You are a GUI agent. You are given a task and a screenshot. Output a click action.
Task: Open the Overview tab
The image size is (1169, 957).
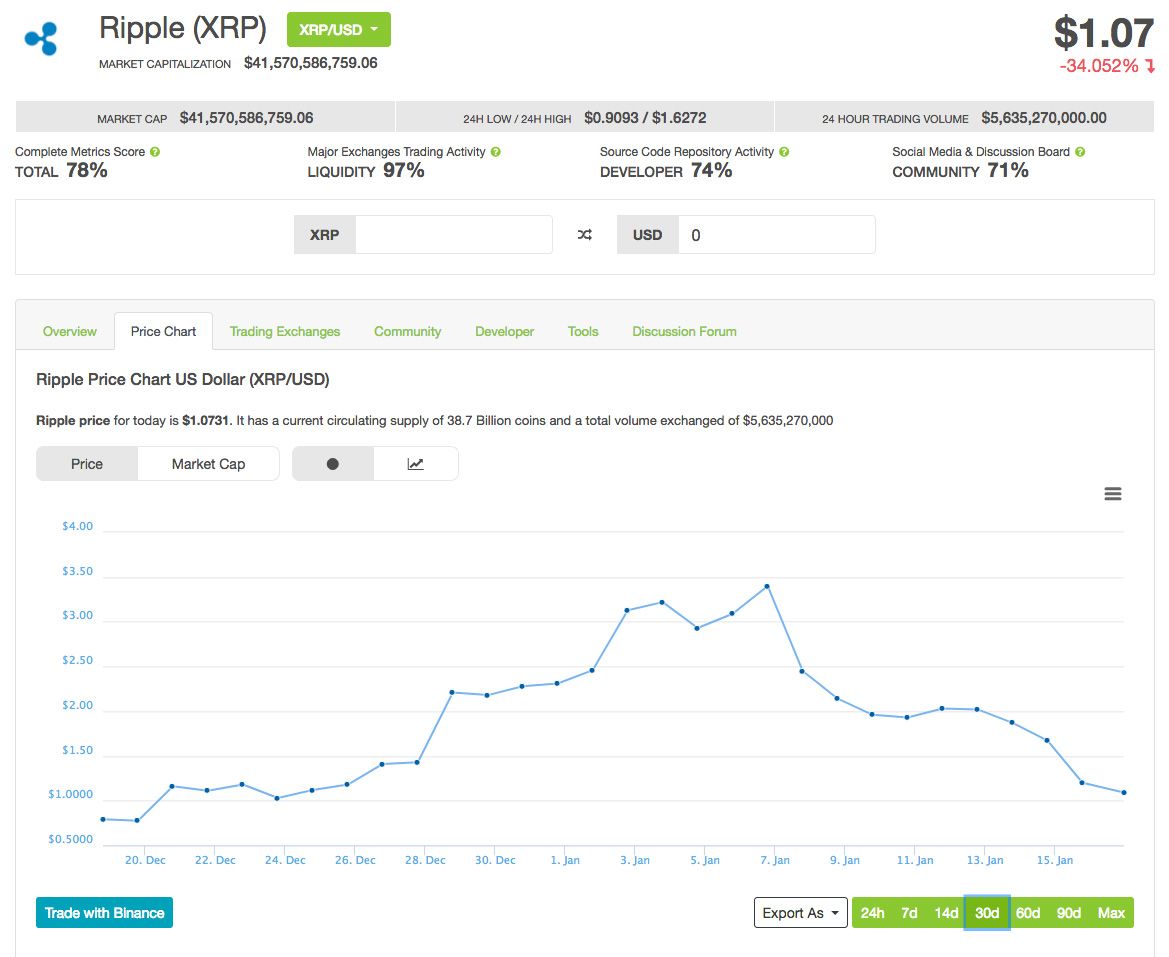coord(69,332)
